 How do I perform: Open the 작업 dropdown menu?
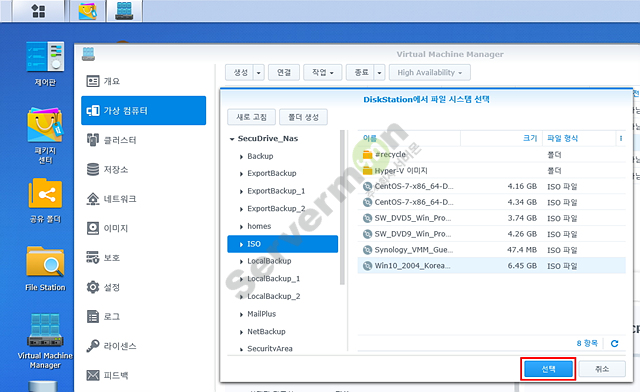(x=322, y=73)
